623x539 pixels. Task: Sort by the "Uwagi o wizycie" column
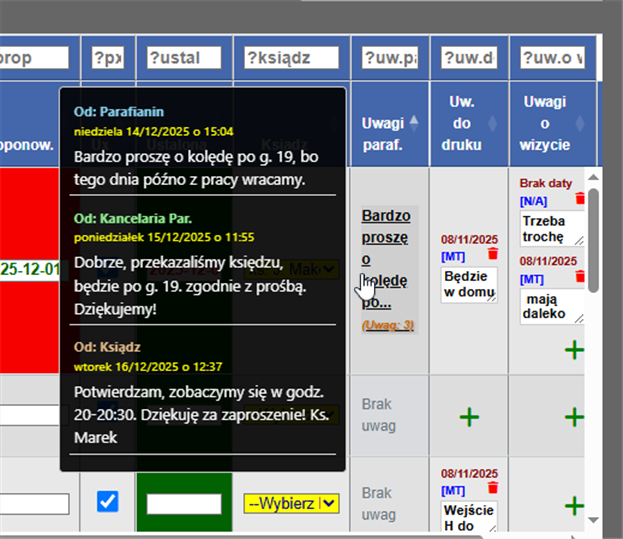point(580,123)
